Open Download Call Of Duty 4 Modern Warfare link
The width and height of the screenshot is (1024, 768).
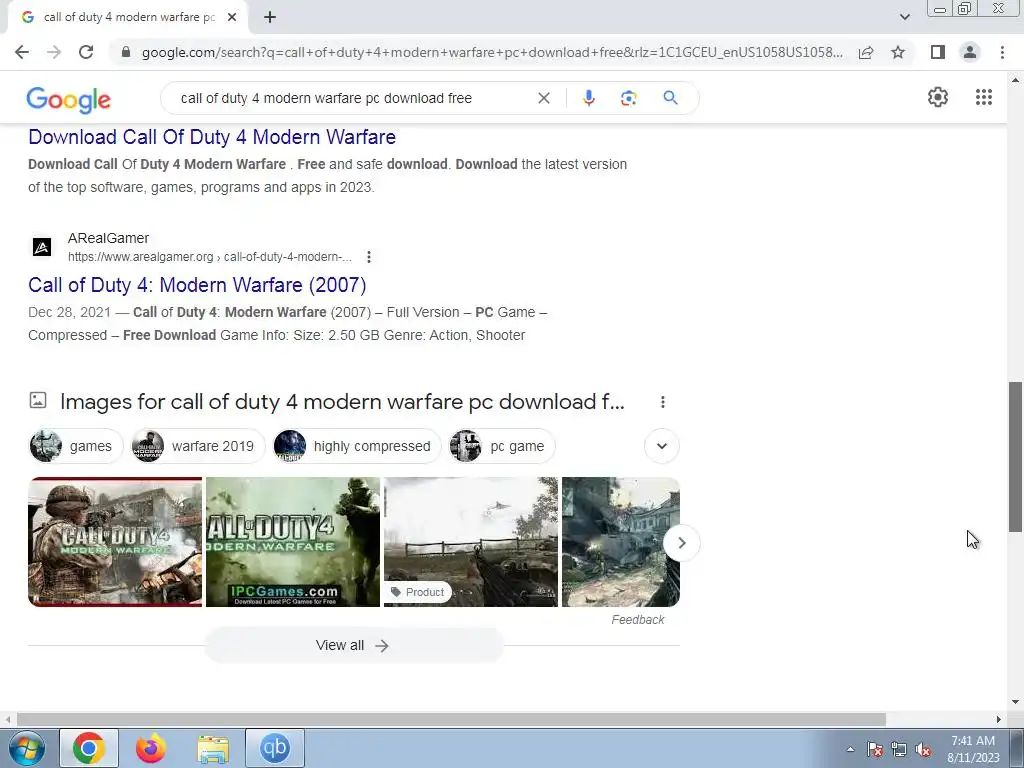click(x=212, y=137)
